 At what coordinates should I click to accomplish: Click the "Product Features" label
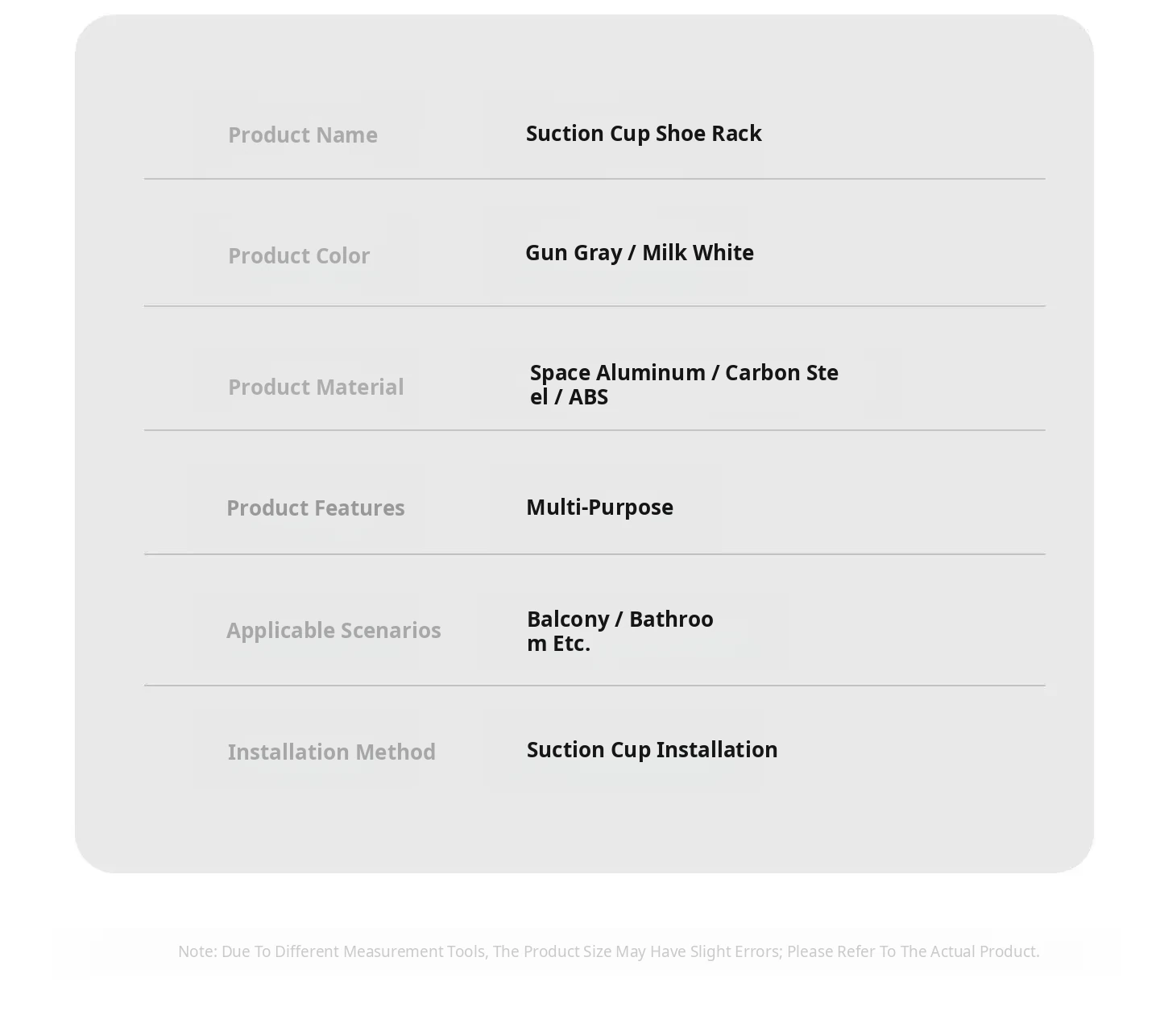pos(315,508)
